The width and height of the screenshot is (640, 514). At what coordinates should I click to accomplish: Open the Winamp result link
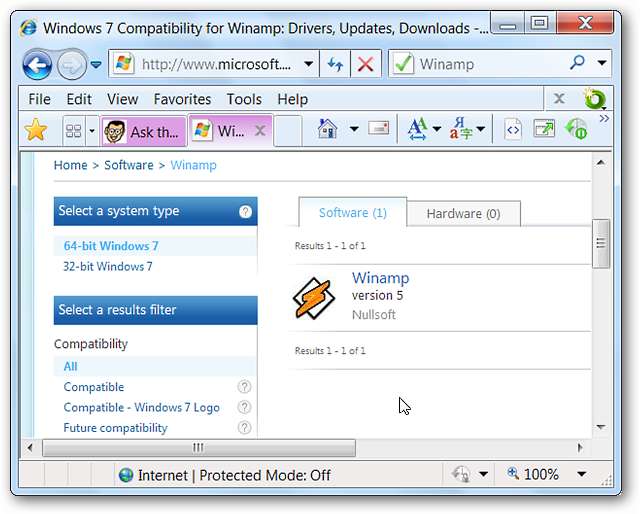[380, 278]
